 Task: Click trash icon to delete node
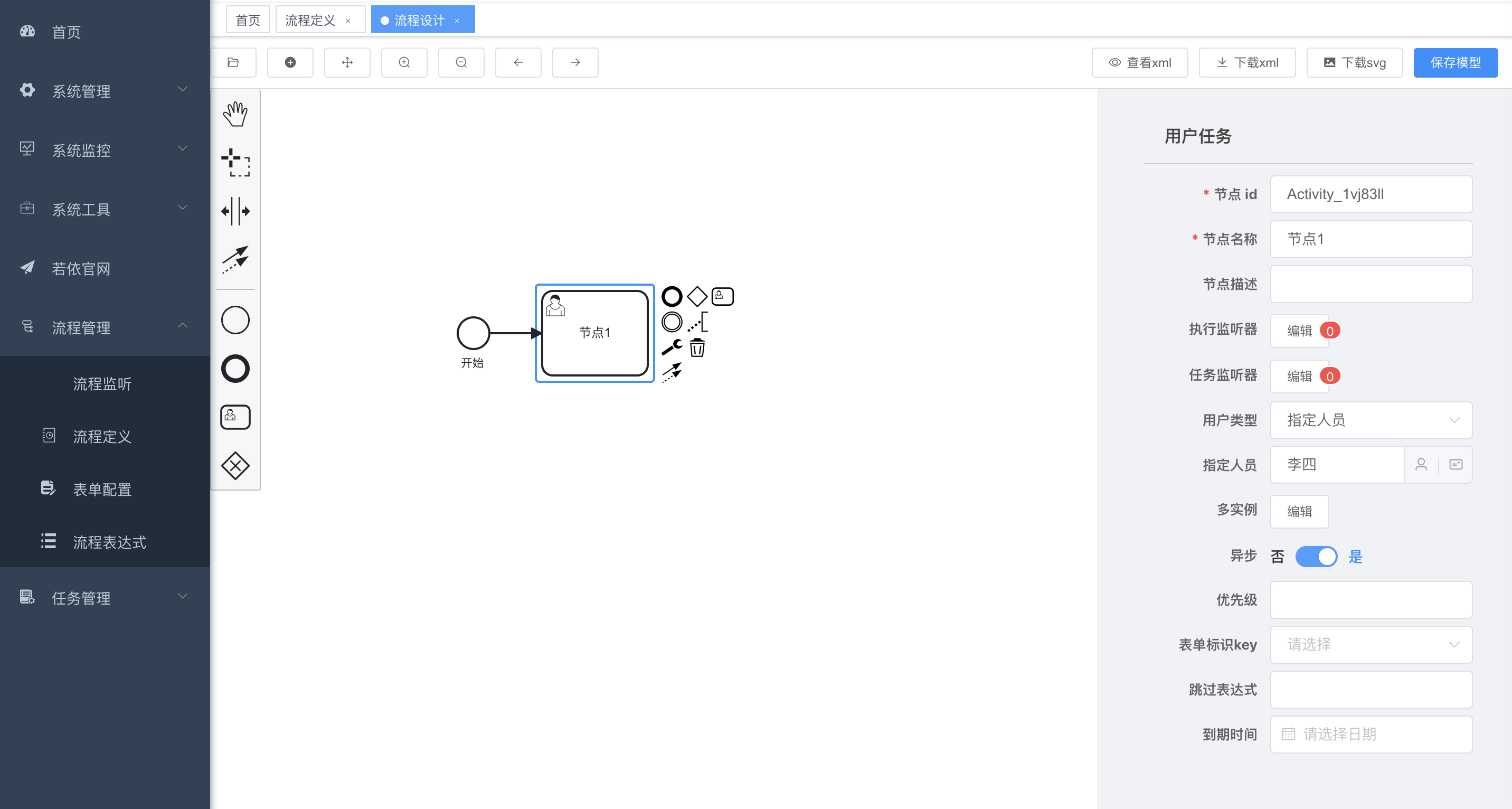pos(697,347)
